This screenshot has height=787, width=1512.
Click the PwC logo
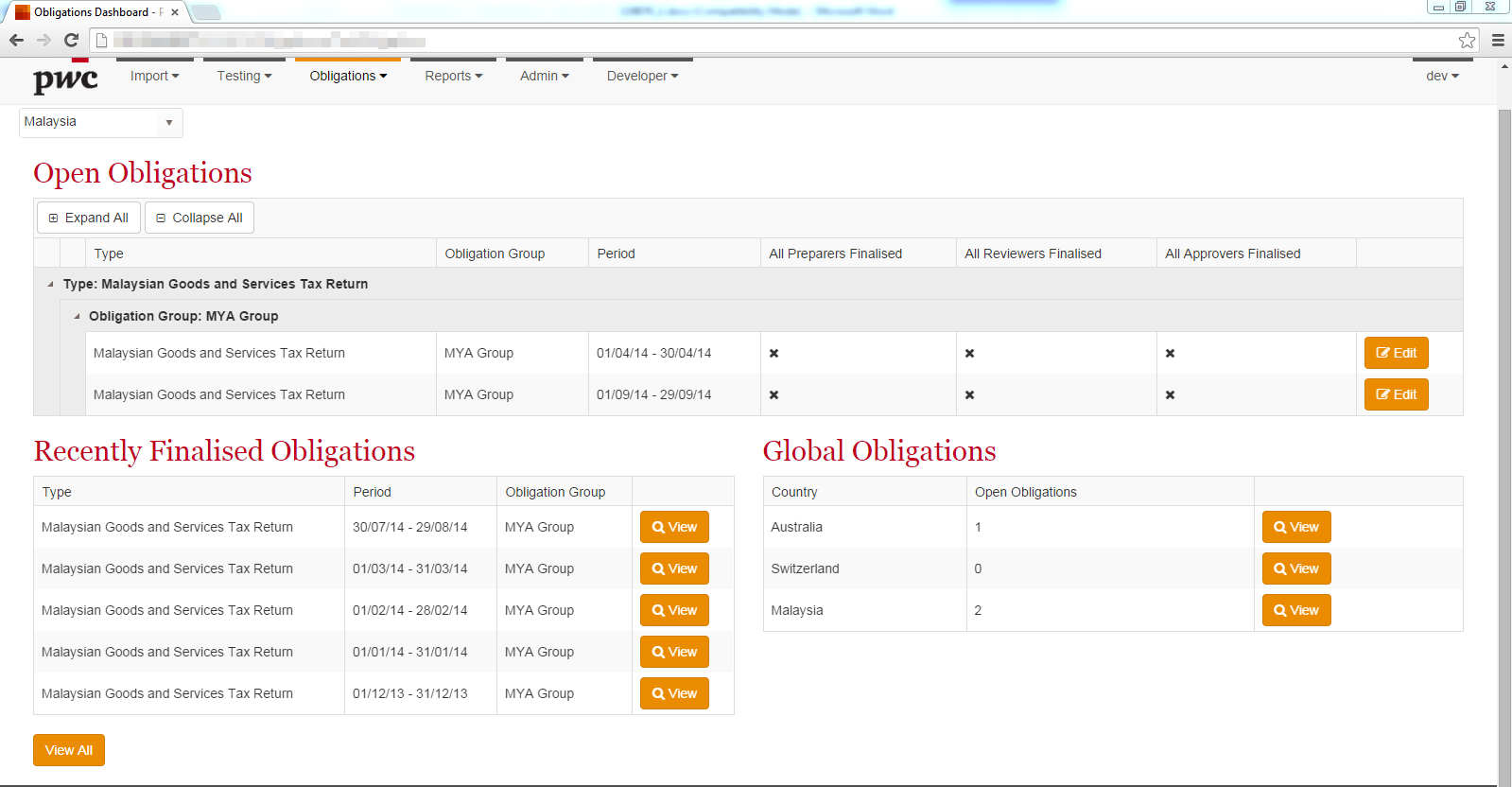tap(65, 80)
